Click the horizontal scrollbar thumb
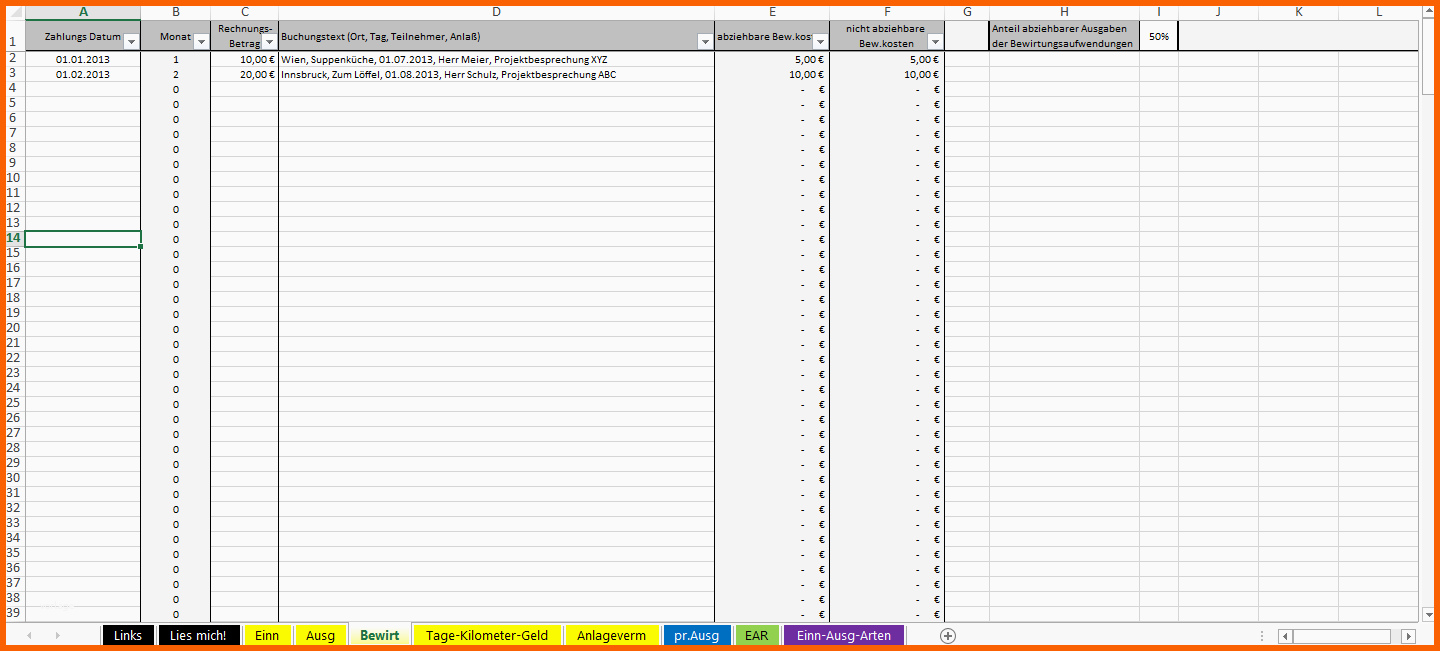Viewport: 1440px width, 651px height. [1341, 636]
